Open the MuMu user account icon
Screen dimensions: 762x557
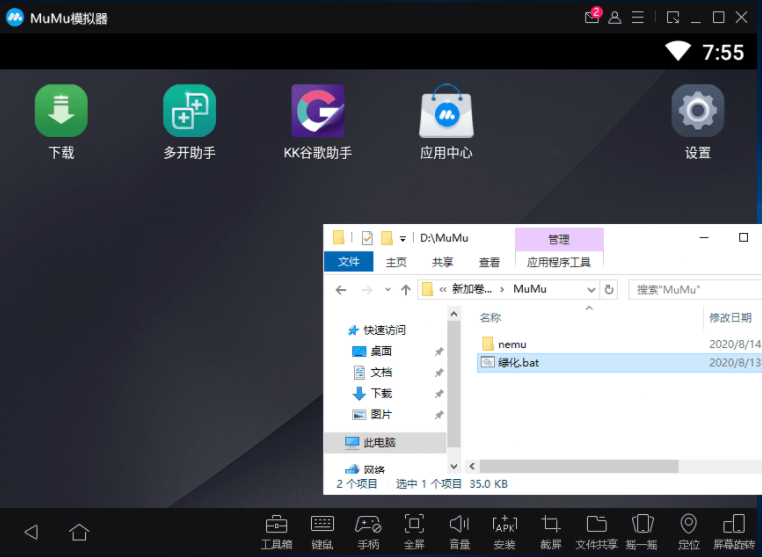[x=615, y=17]
